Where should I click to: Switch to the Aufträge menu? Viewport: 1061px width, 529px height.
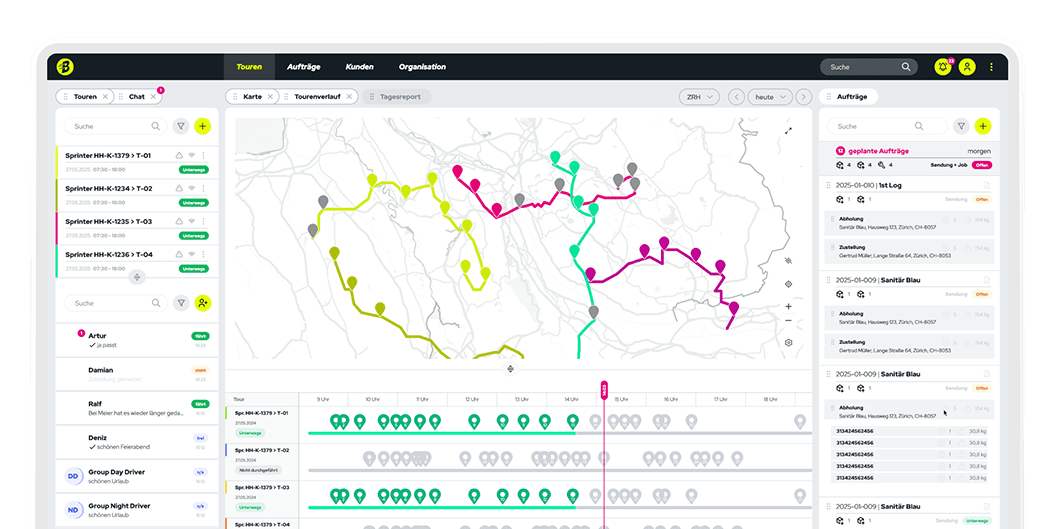click(x=303, y=67)
